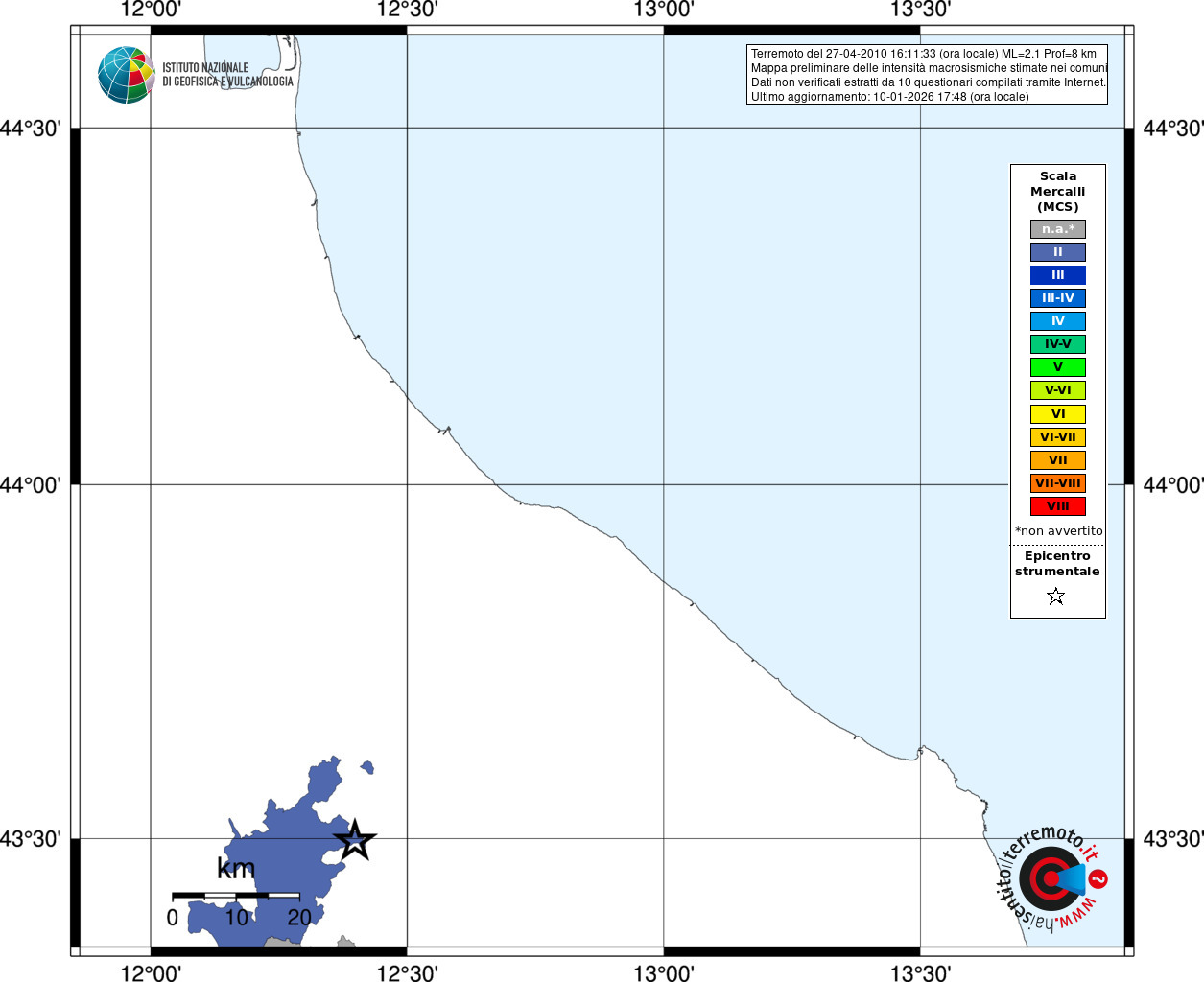Click the star symbol in the legend
1204x982 pixels.
tap(1056, 596)
